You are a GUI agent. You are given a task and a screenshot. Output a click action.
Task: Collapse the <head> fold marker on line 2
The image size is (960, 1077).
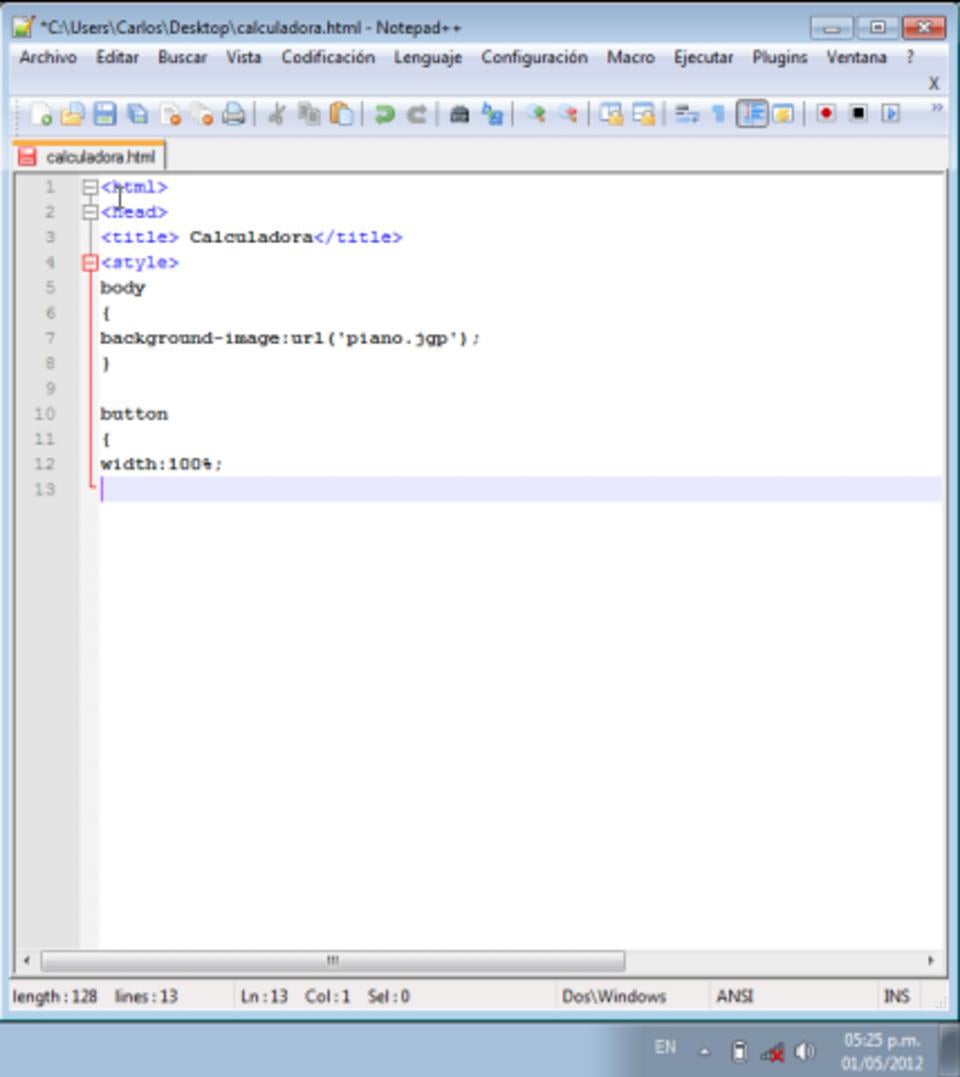tap(90, 212)
